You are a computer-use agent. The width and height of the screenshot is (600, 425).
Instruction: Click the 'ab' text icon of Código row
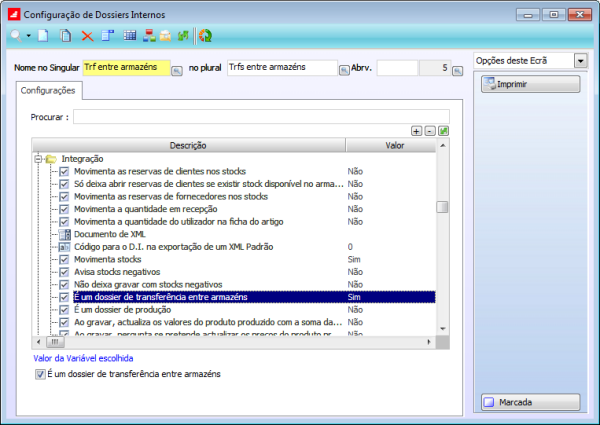[x=64, y=247]
